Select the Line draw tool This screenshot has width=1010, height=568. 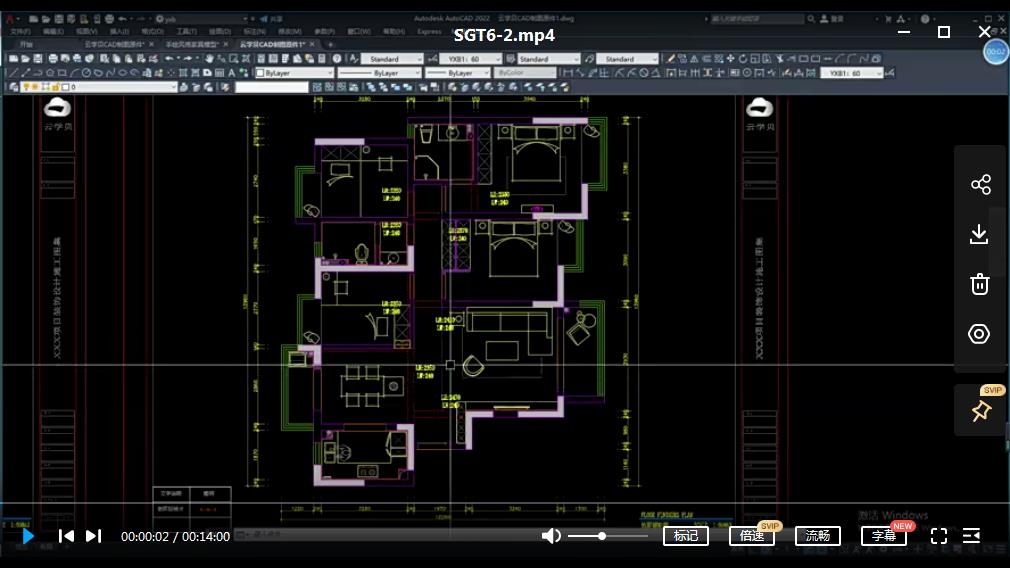coord(14,73)
